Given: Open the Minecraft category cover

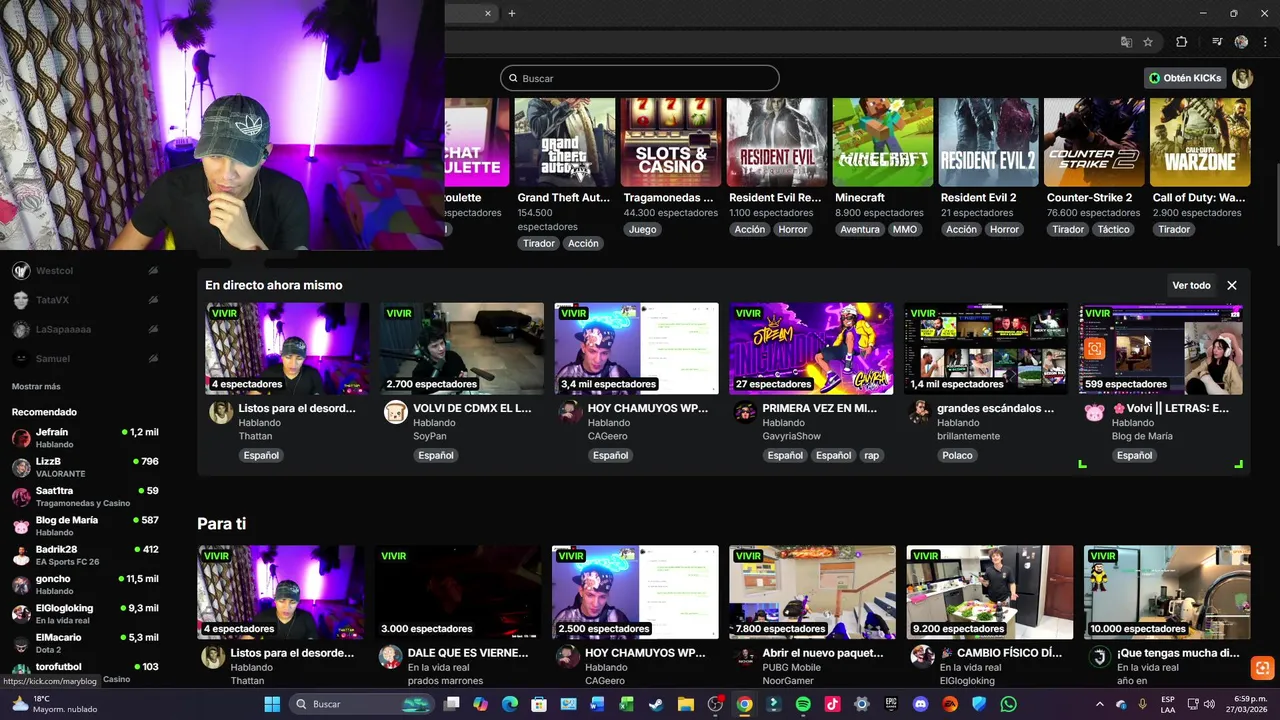Looking at the screenshot, I should coord(882,142).
